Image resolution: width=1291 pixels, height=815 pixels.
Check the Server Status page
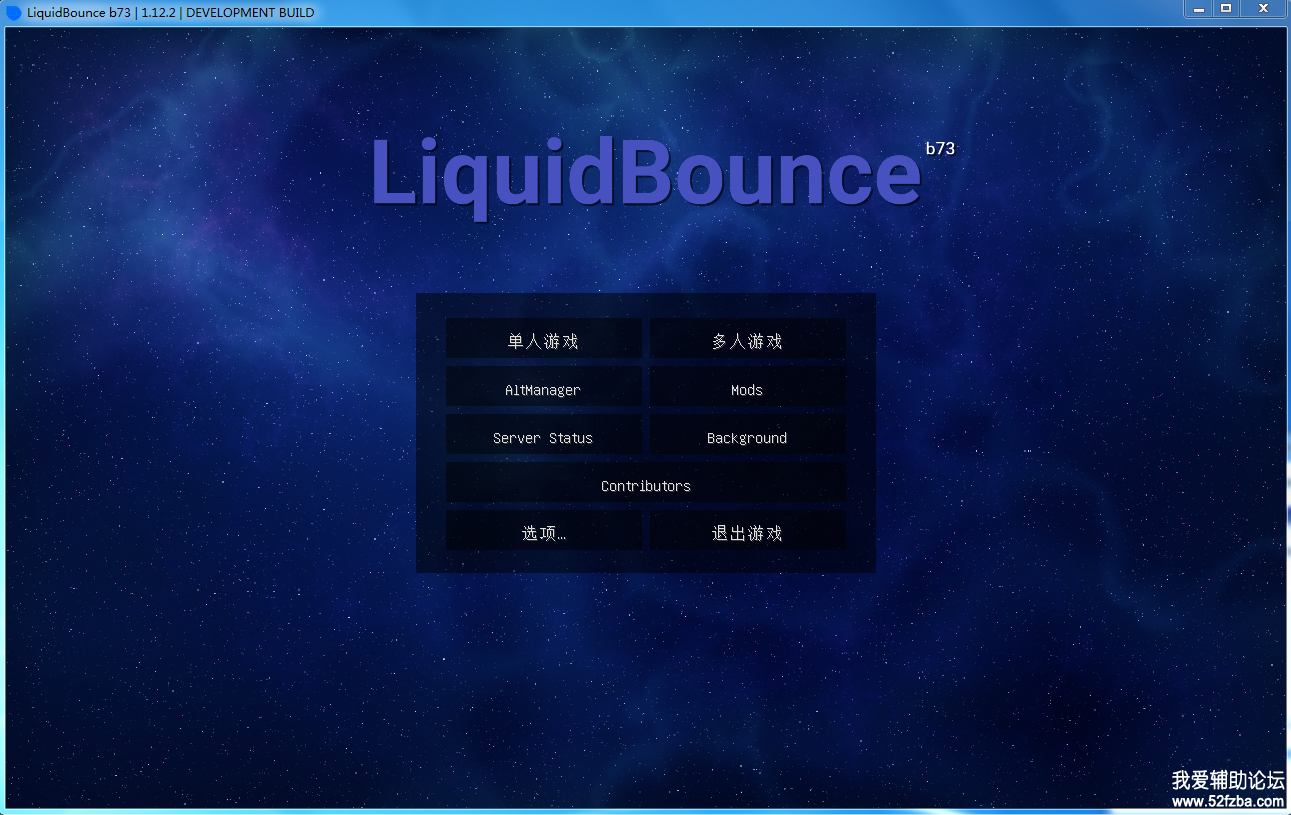pos(543,438)
